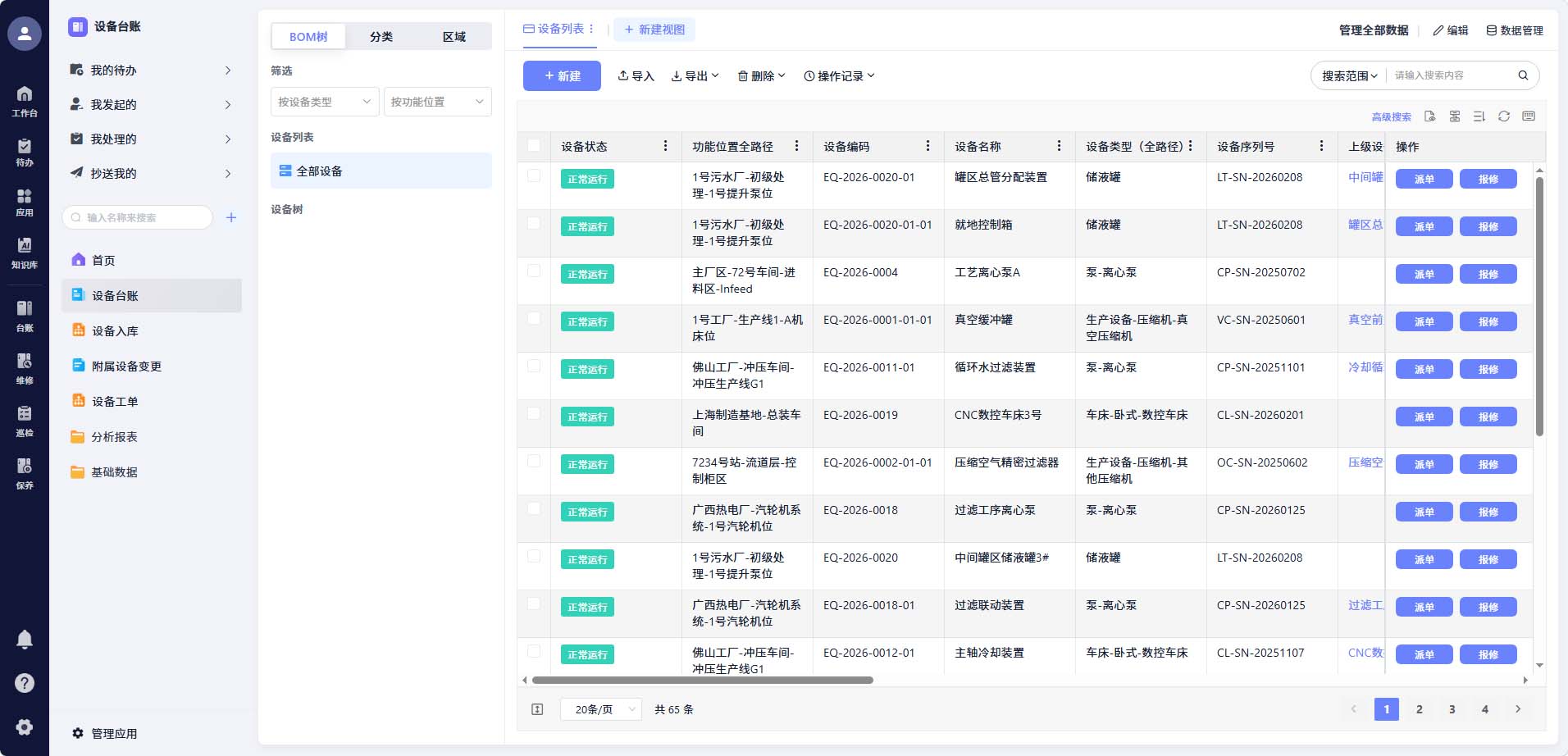Click 报修 for row EQ-2026-0019

[x=1488, y=417]
